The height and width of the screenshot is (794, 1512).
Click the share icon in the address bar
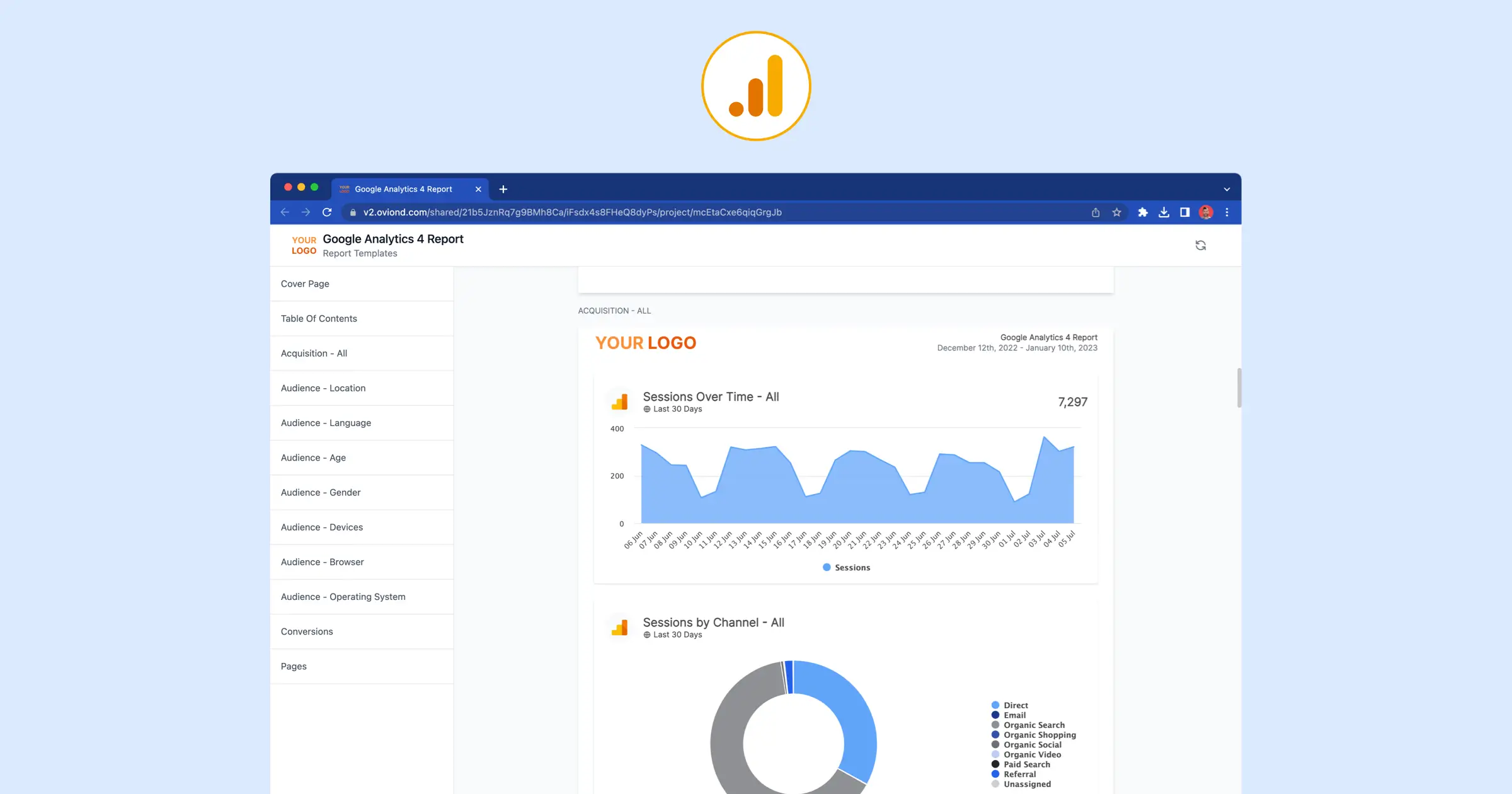tap(1096, 212)
